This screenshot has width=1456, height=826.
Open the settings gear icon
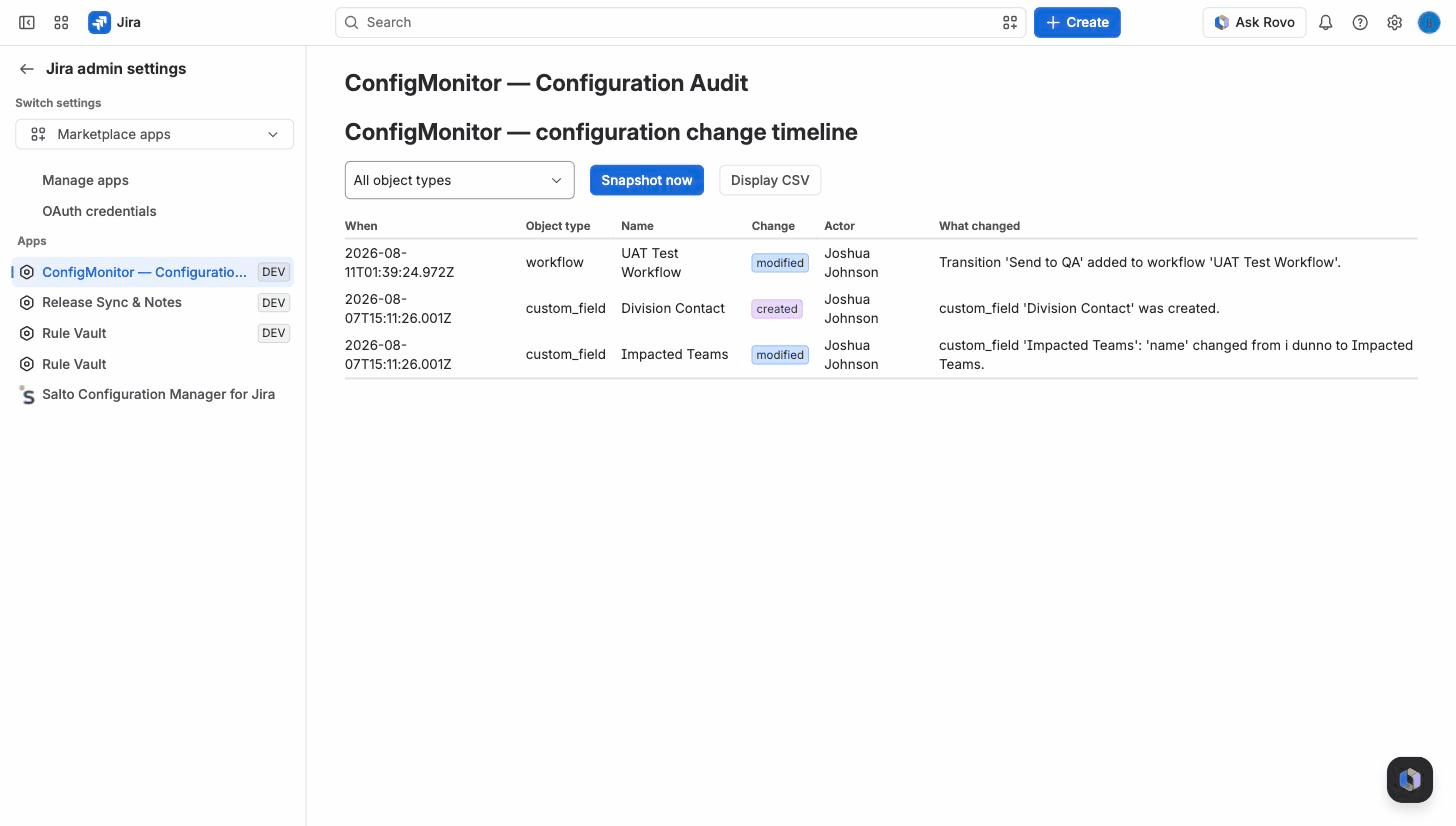point(1395,22)
